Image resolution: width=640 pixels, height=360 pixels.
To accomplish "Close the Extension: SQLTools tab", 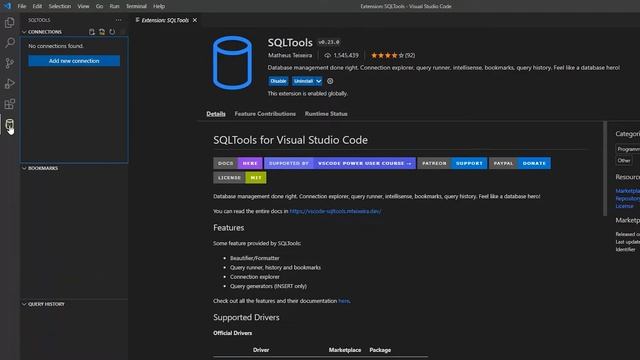I will [195, 20].
